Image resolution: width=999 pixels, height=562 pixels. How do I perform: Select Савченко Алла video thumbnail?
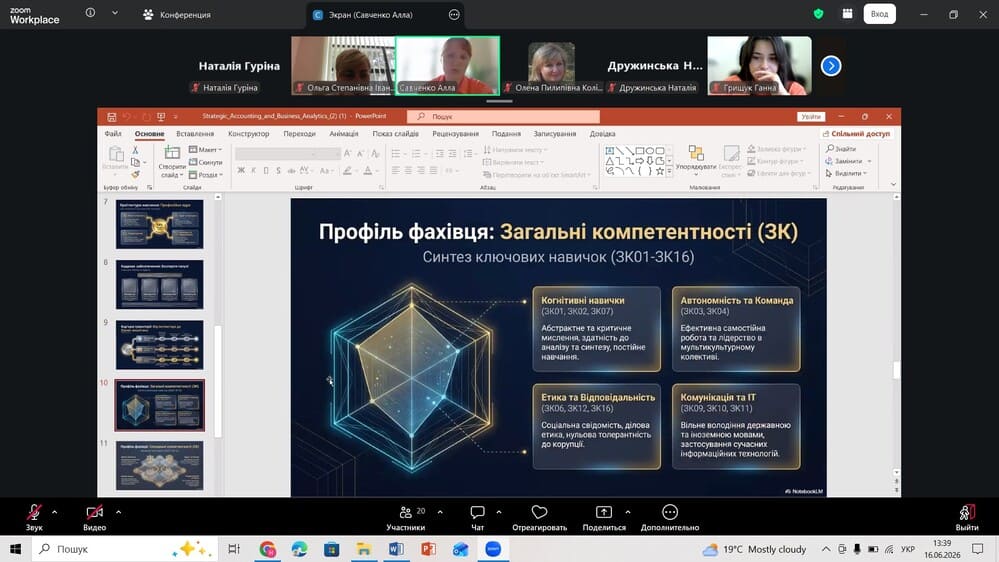click(x=447, y=66)
